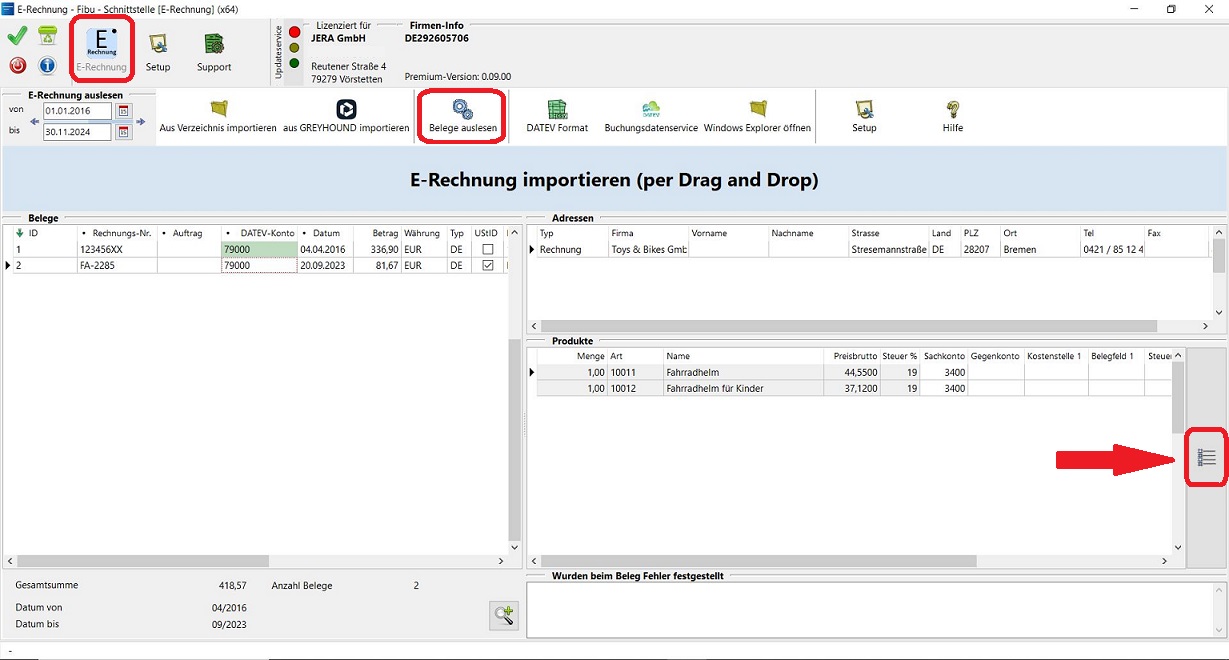Open calendar picker for the 'von' date
Image resolution: width=1229 pixels, height=660 pixels.
tap(124, 111)
